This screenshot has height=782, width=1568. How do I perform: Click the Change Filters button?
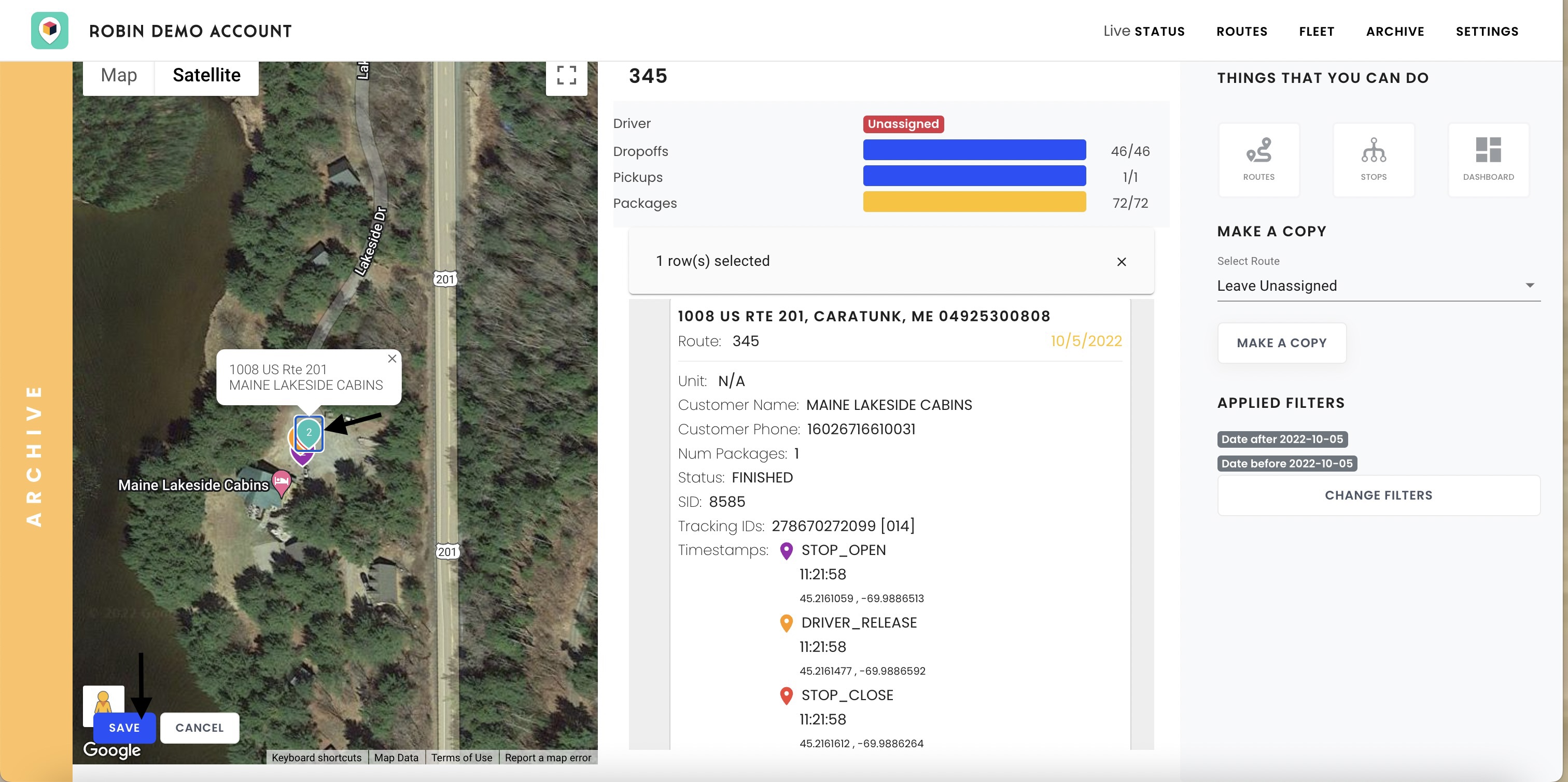1378,495
